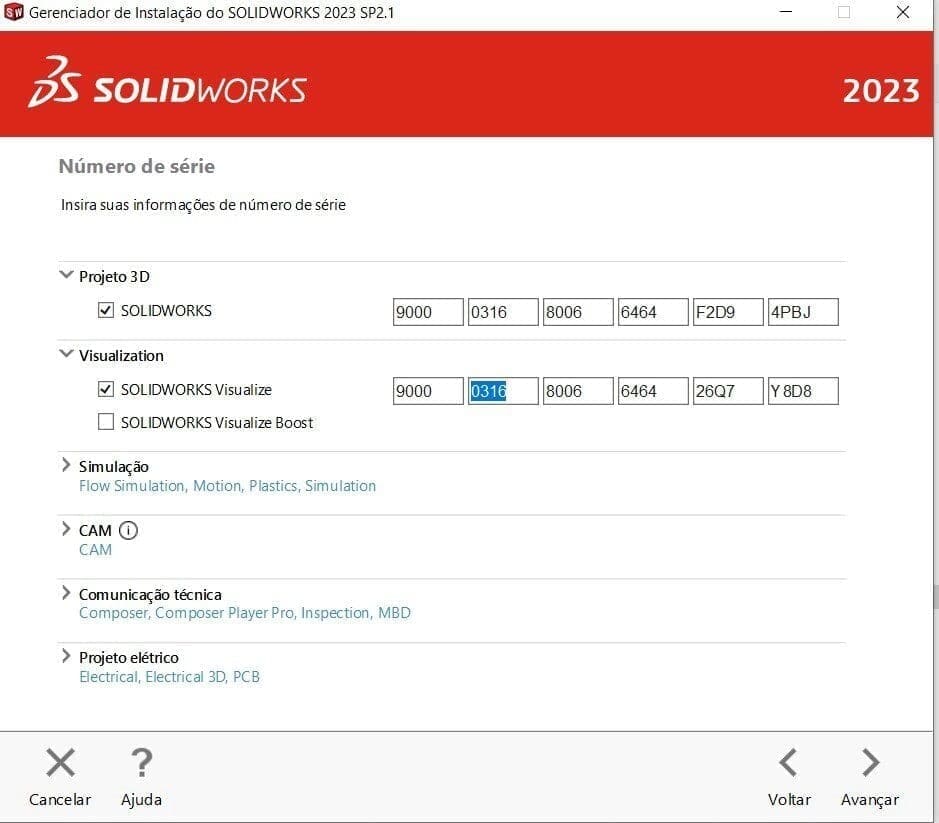Expand the Projeto elétrico section
The width and height of the screenshot is (939, 823).
pos(66,656)
